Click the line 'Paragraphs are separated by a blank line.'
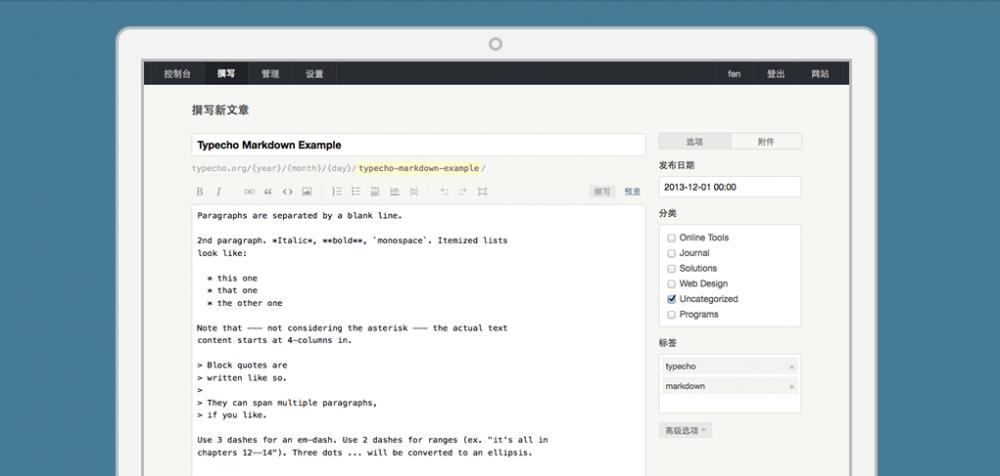Screen dimensions: 1000x476 300,216
